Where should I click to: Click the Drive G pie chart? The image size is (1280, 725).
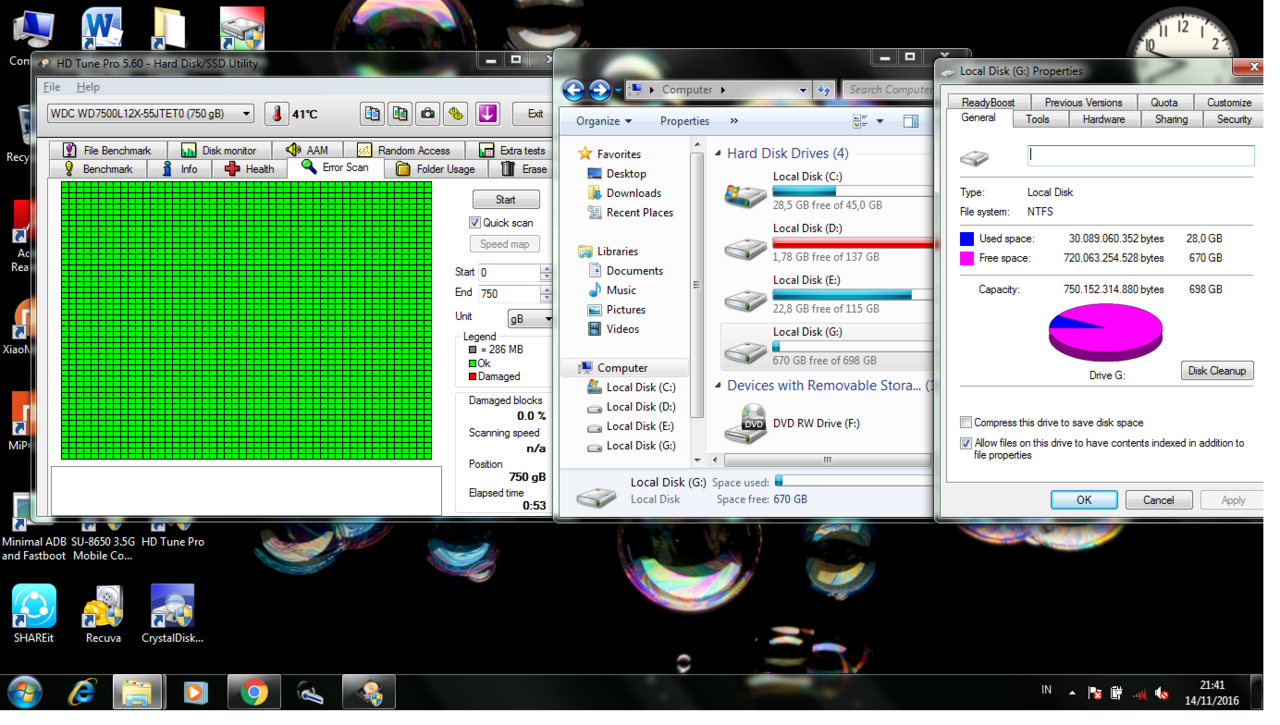[1106, 333]
